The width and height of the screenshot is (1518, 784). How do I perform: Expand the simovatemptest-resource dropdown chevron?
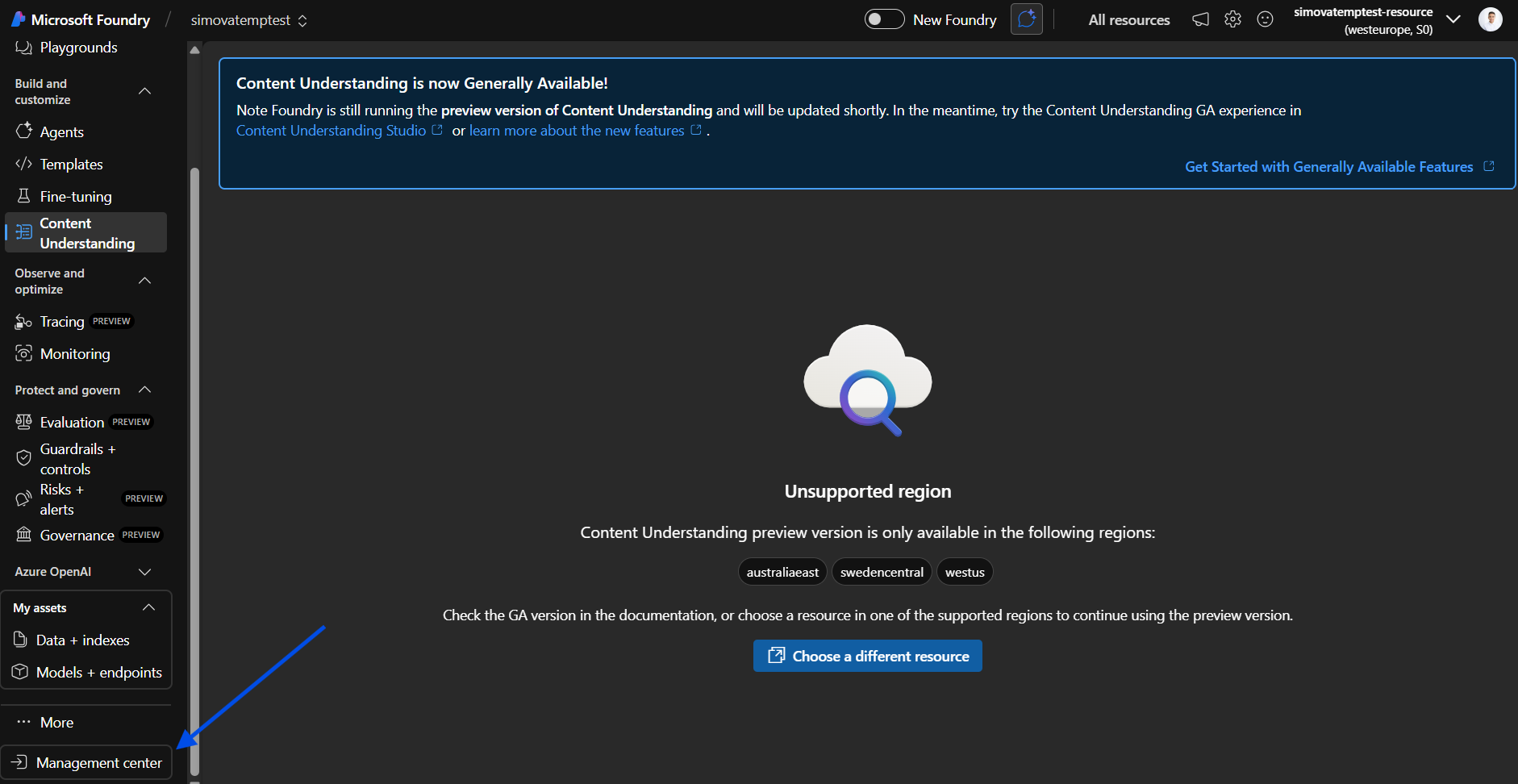[1453, 19]
